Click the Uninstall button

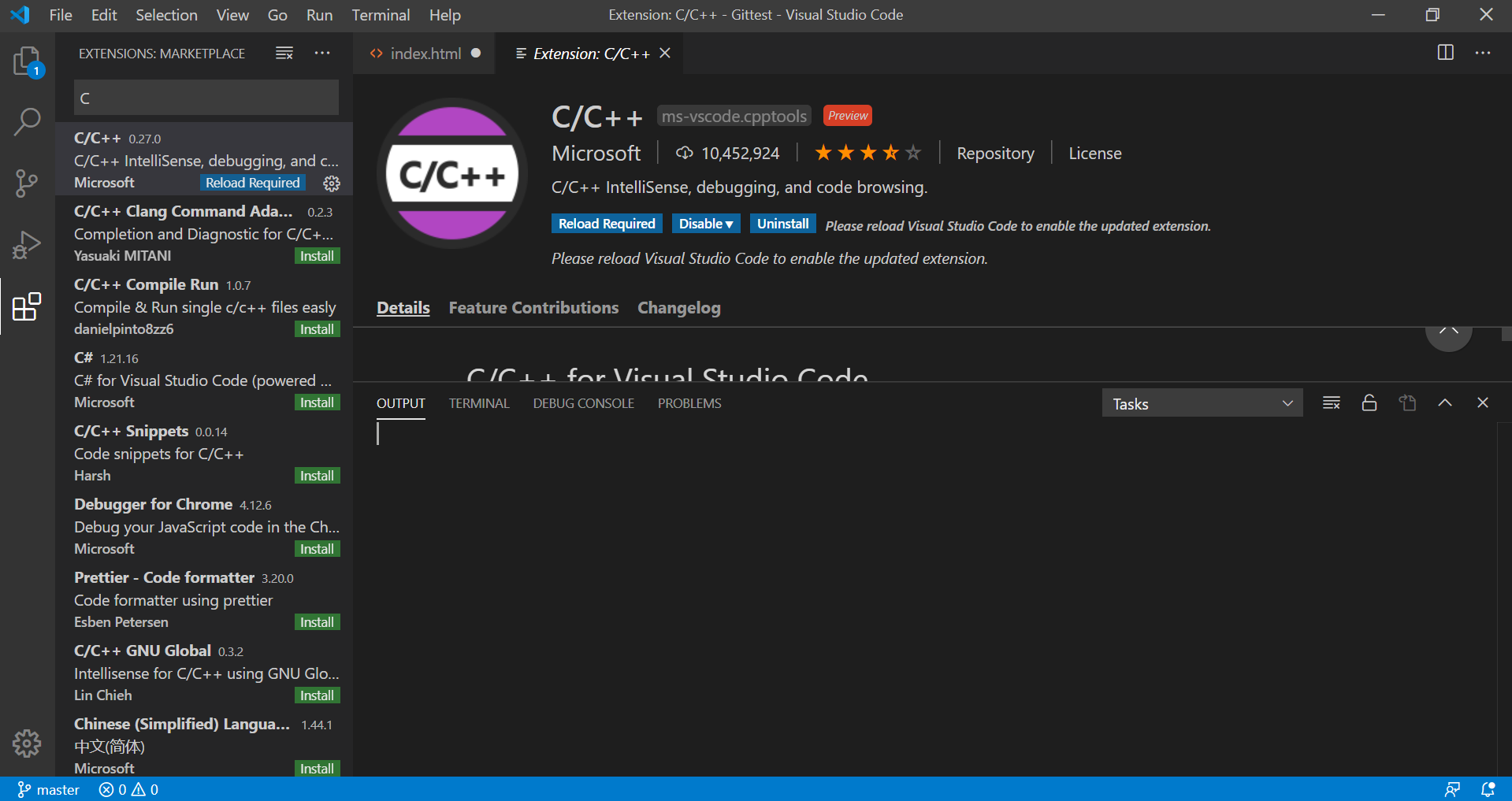(x=783, y=224)
